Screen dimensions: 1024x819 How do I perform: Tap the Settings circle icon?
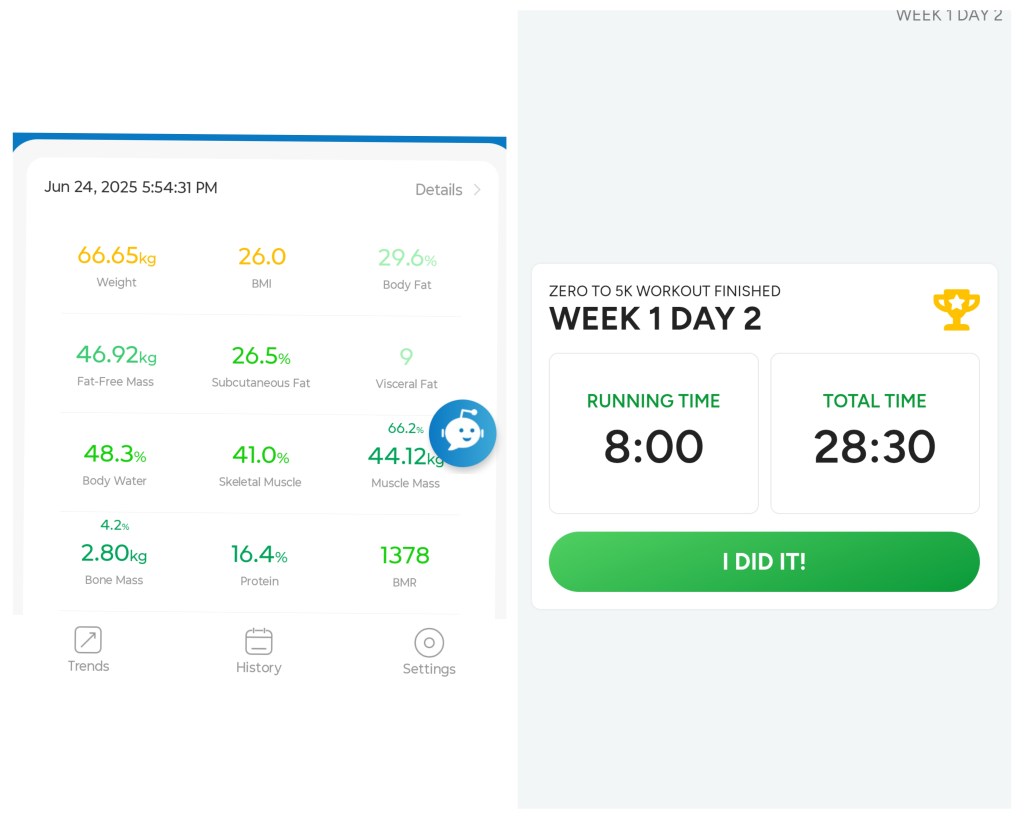click(x=429, y=642)
